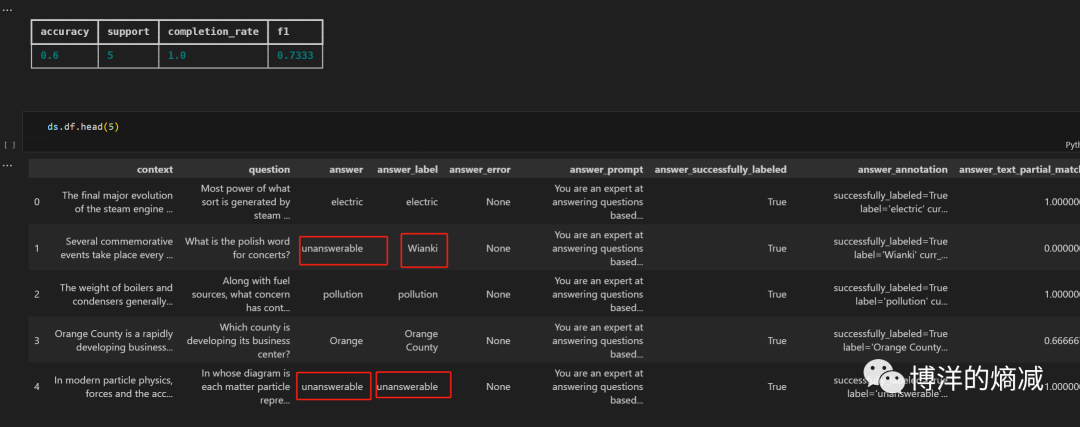Click the answer cell 'unanswerable' in row 4
This screenshot has height=427, width=1080.
(x=332, y=386)
